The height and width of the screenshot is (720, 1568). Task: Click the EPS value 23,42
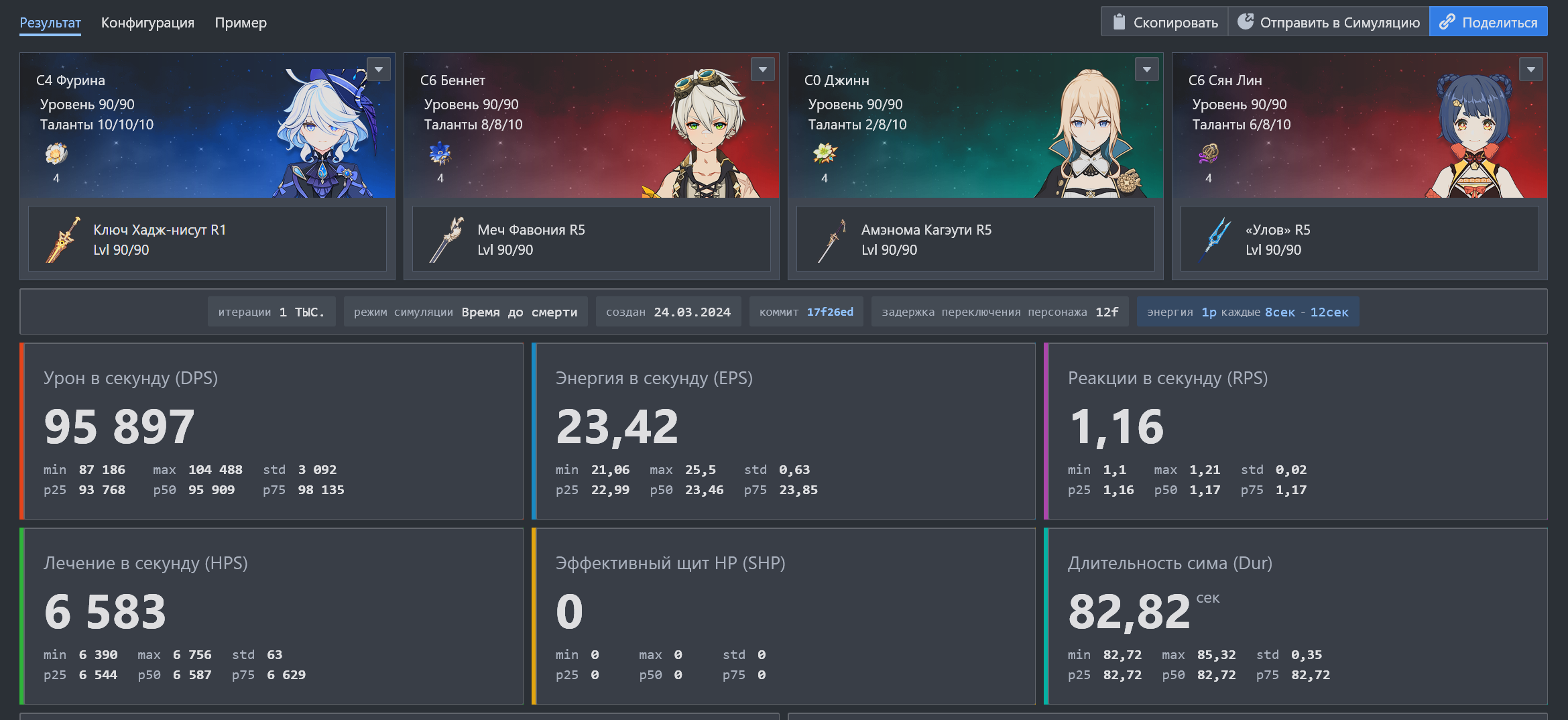[617, 426]
